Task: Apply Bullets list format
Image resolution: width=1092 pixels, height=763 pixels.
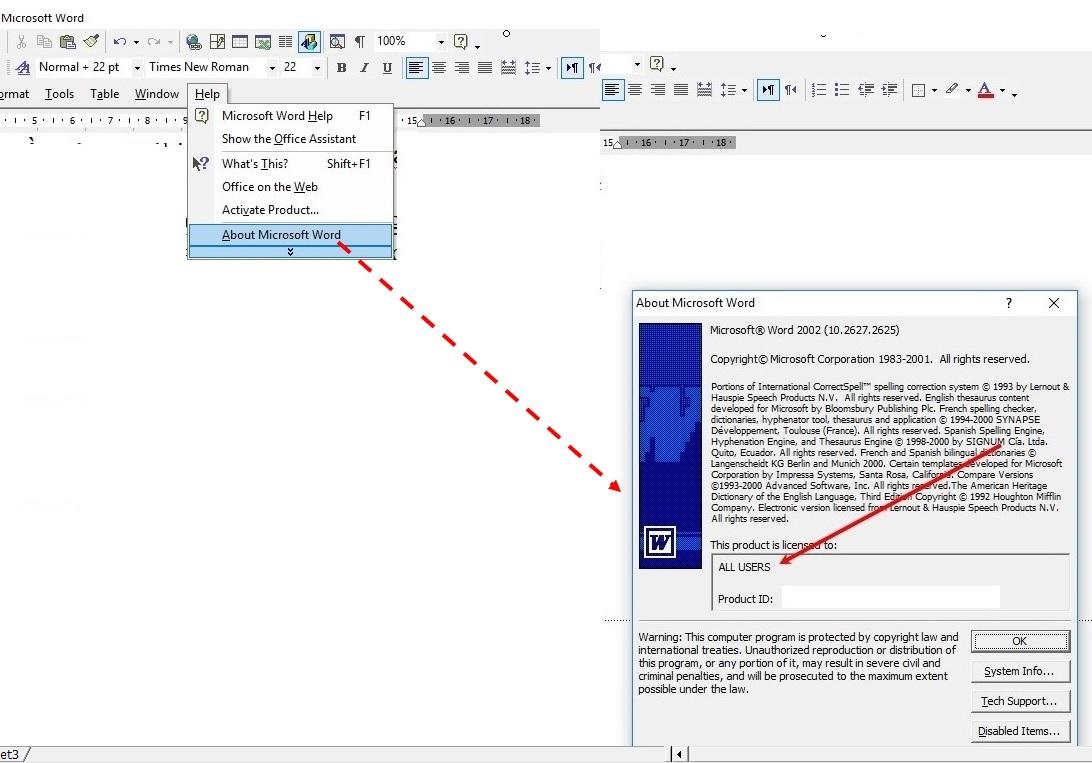Action: pyautogui.click(x=842, y=90)
